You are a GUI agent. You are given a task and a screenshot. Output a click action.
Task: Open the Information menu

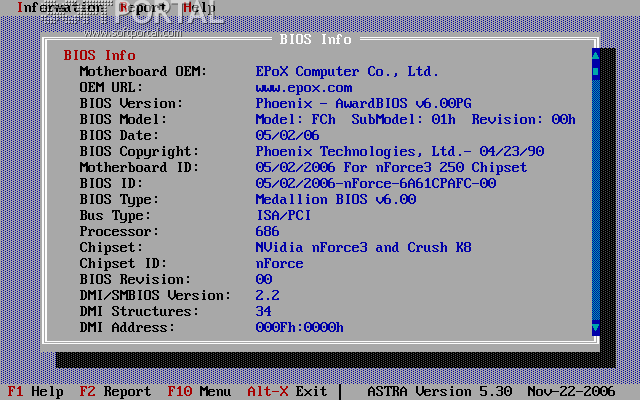click(x=60, y=7)
